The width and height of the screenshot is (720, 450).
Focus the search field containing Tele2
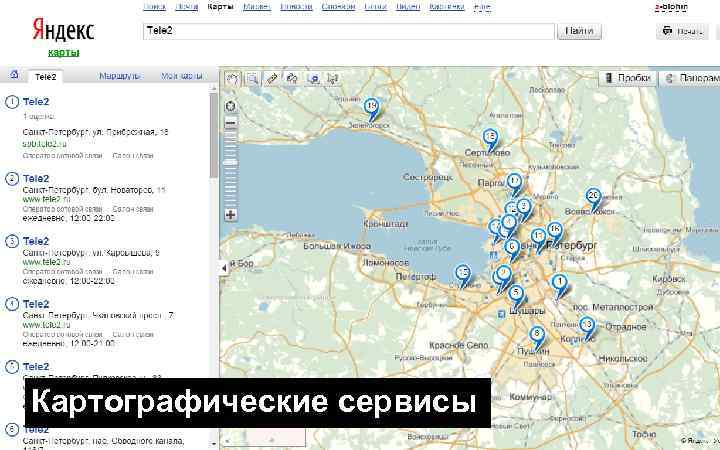tap(349, 31)
